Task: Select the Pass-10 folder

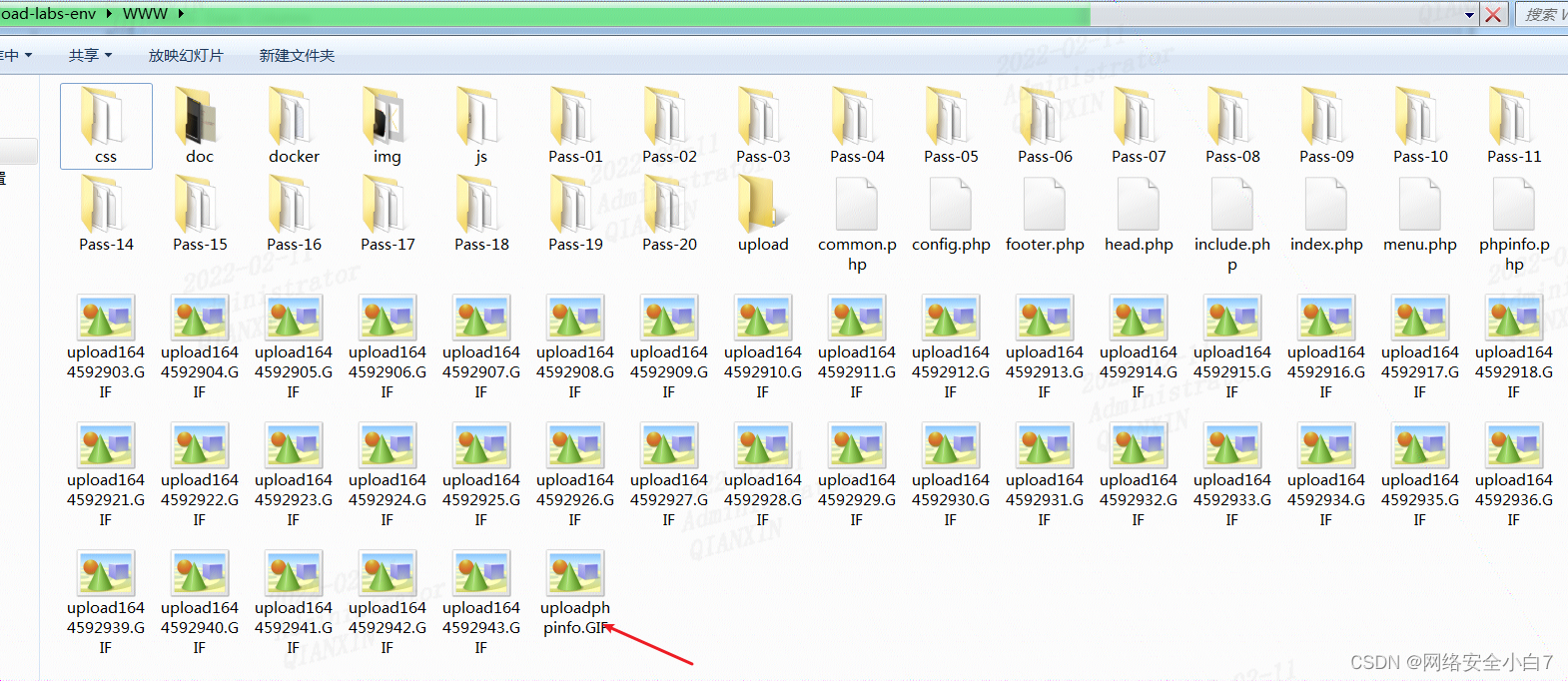Action: point(1420,126)
